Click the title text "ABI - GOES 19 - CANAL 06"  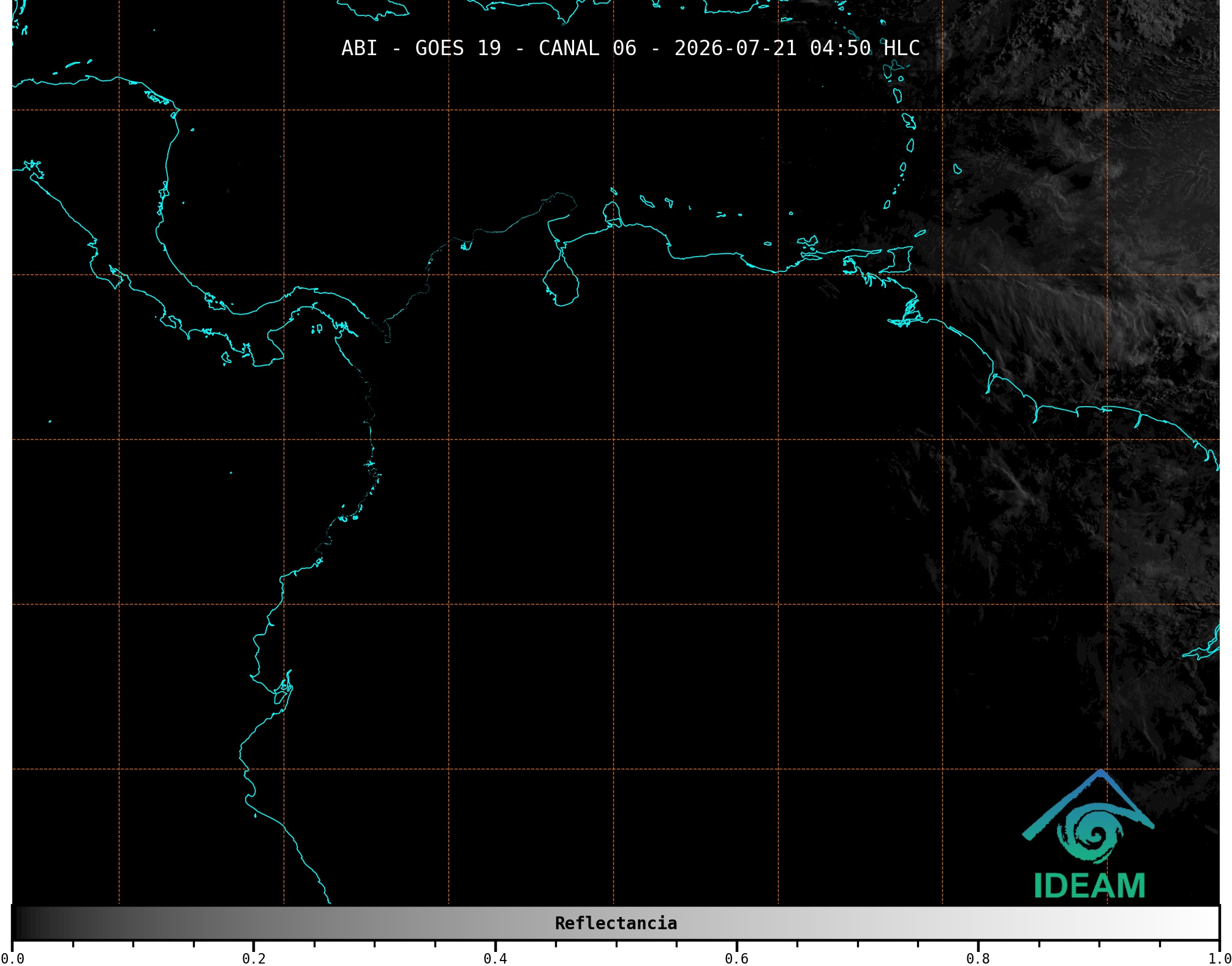489,48
